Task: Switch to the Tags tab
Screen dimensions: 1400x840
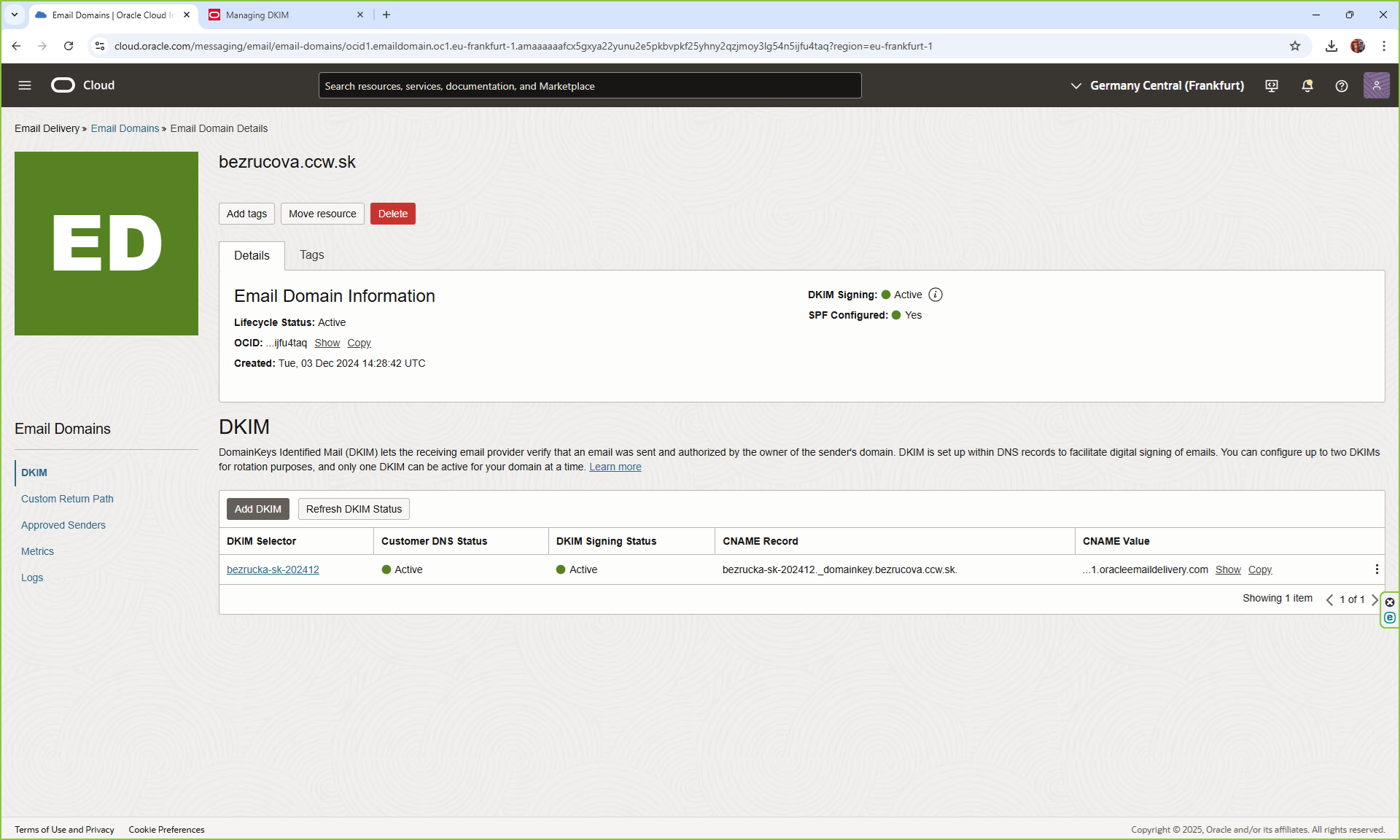Action: tap(311, 255)
